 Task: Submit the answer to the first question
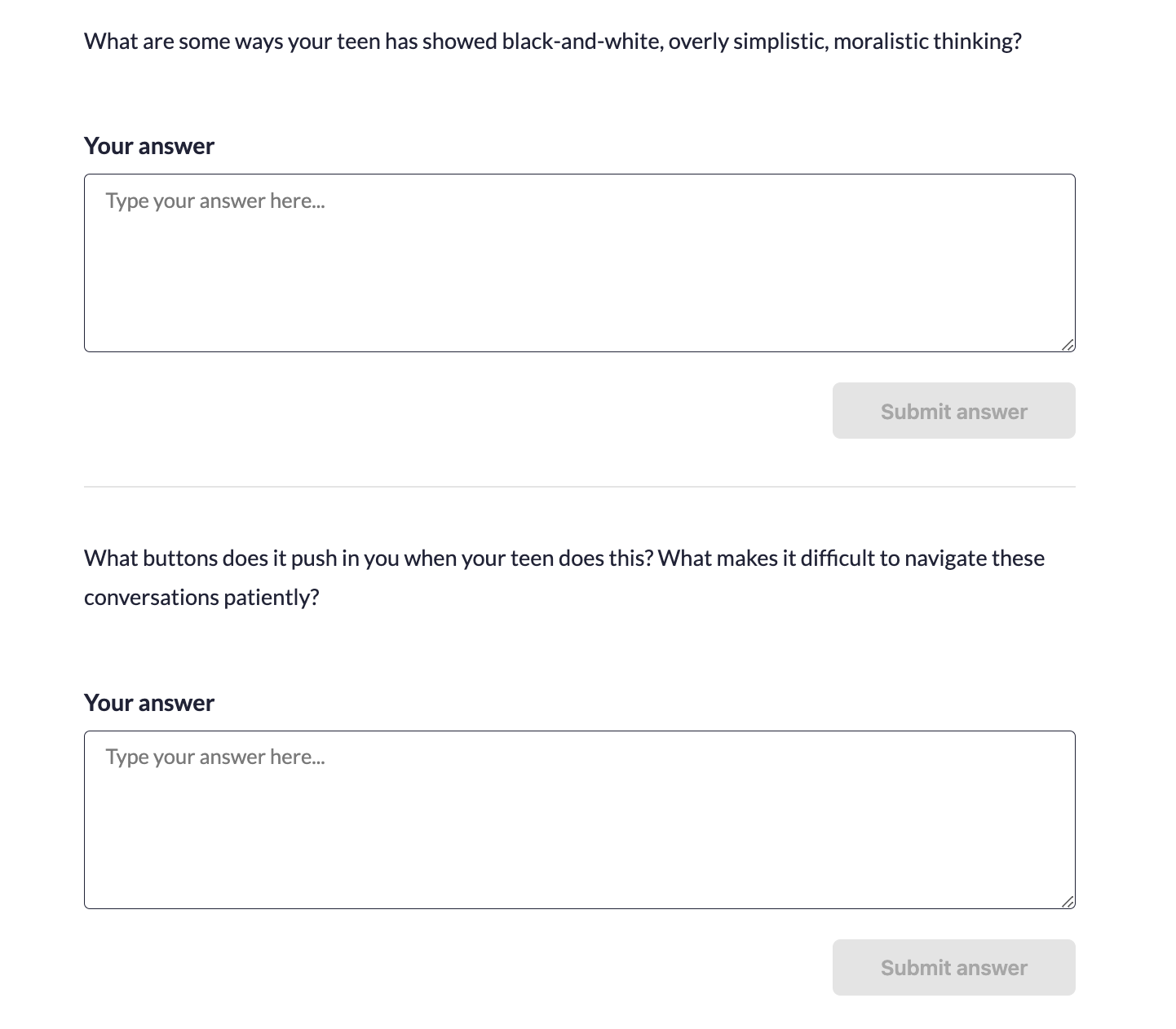click(x=953, y=410)
